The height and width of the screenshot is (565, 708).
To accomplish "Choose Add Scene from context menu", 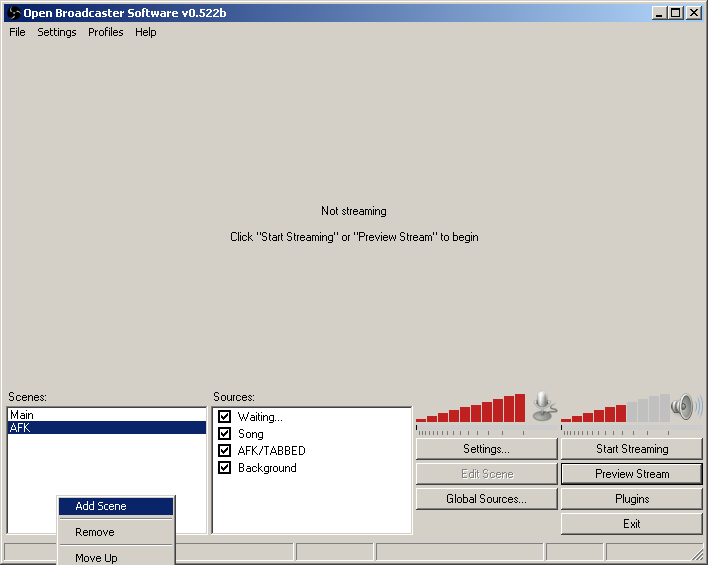I will (116, 506).
